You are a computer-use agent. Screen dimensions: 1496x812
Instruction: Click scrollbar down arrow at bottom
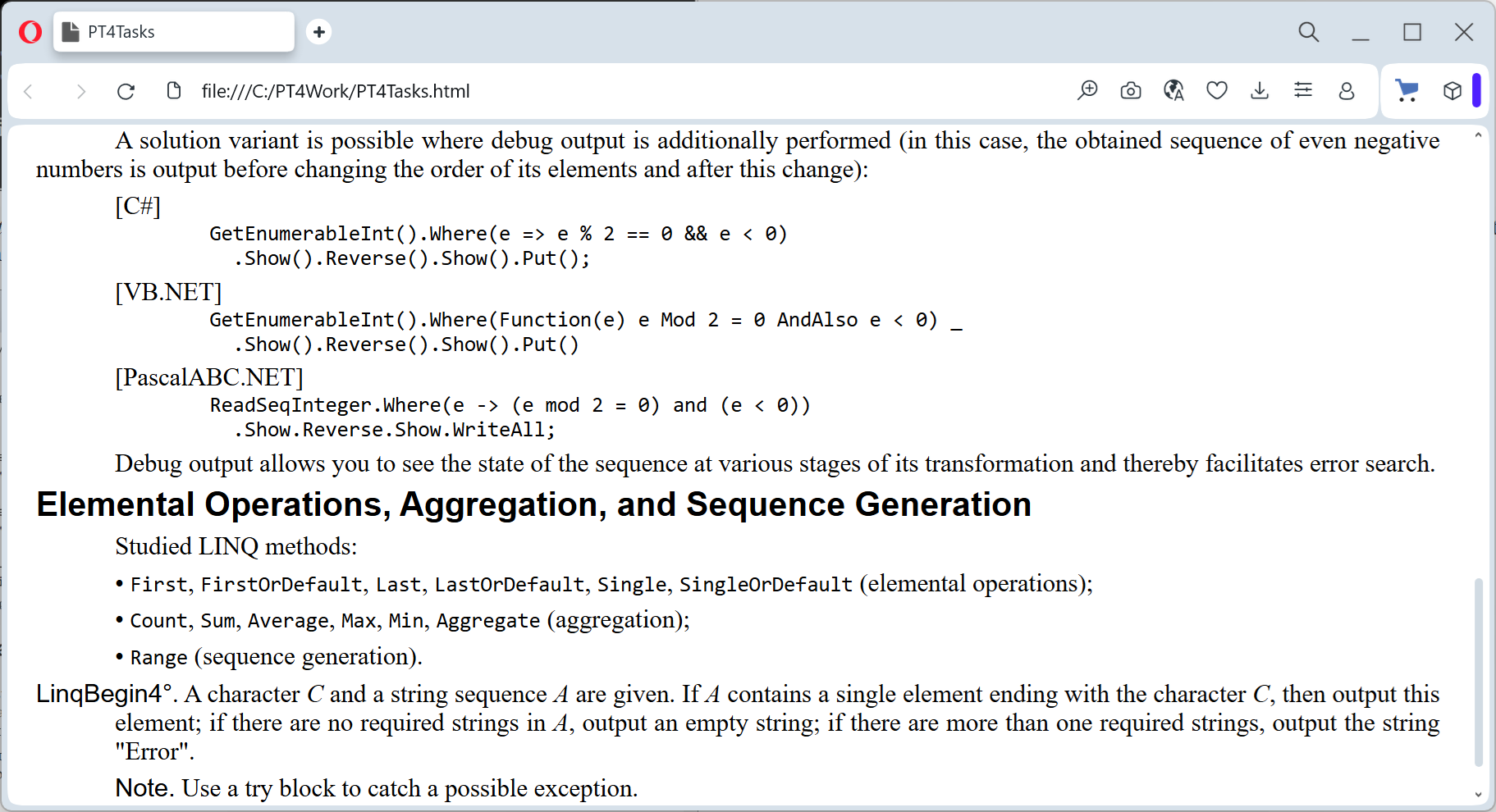(1478, 794)
